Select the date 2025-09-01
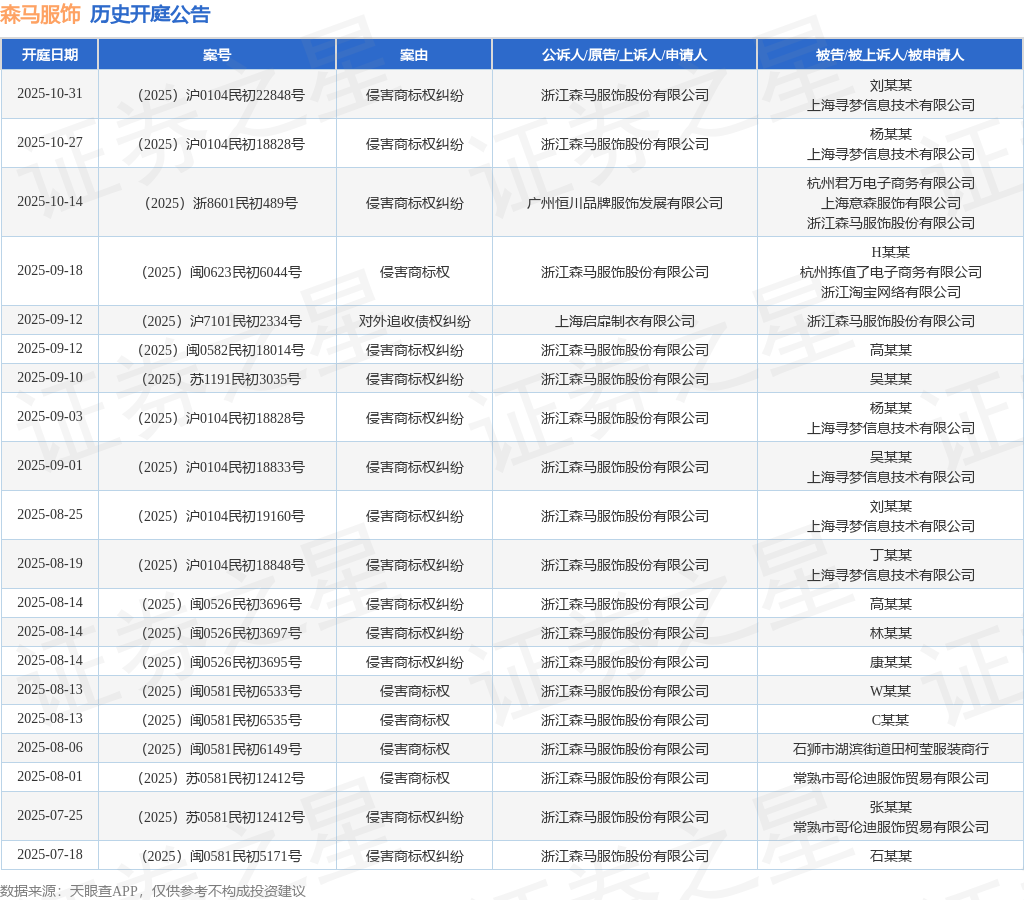The height and width of the screenshot is (900, 1024). tap(50, 465)
